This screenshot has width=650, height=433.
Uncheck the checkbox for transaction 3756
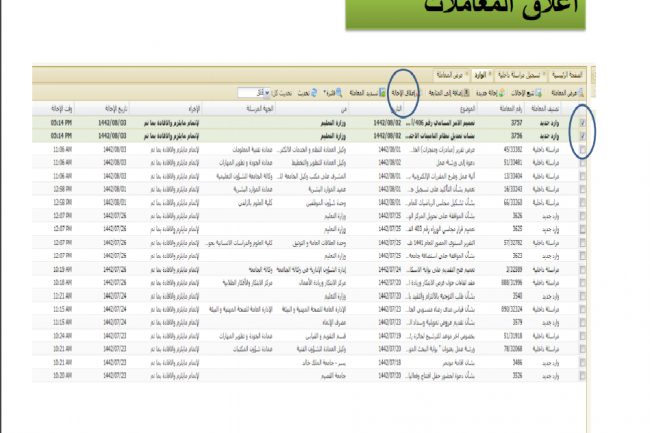pyautogui.click(x=582, y=136)
